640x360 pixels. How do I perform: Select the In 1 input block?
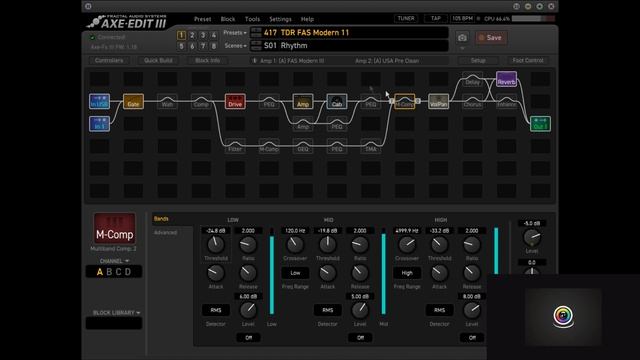[99, 124]
